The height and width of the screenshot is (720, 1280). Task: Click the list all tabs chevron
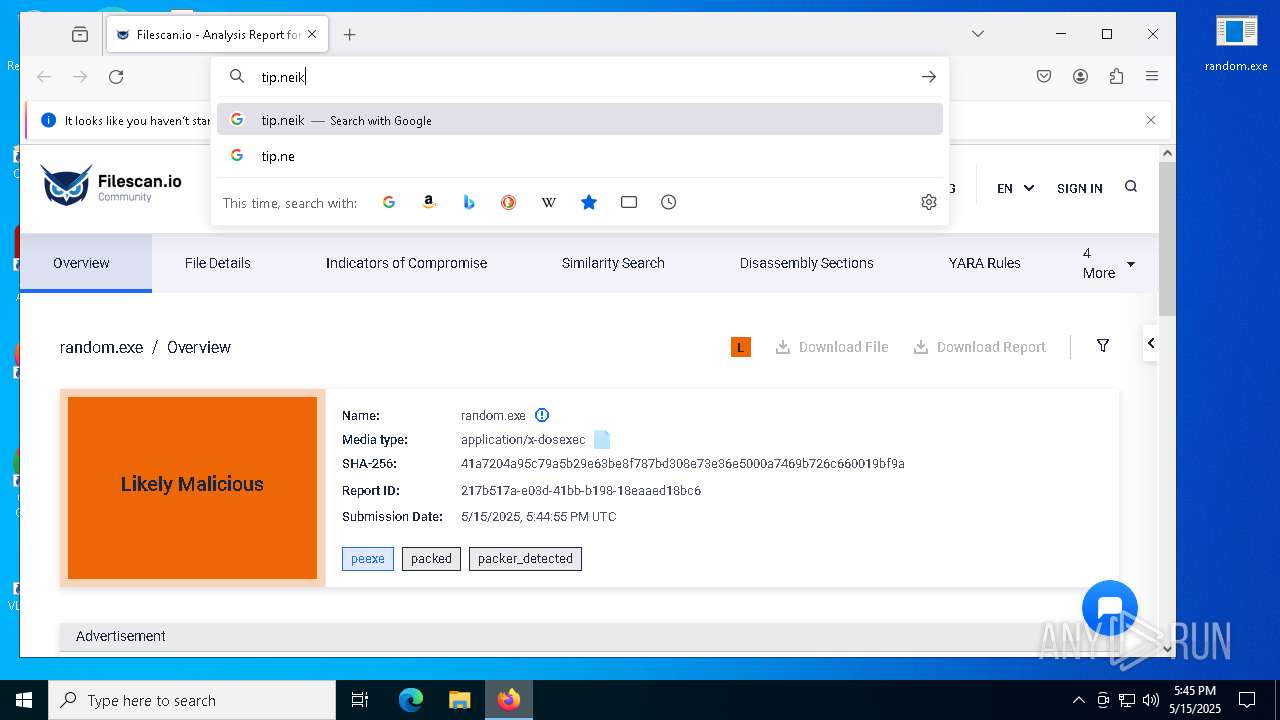click(978, 34)
